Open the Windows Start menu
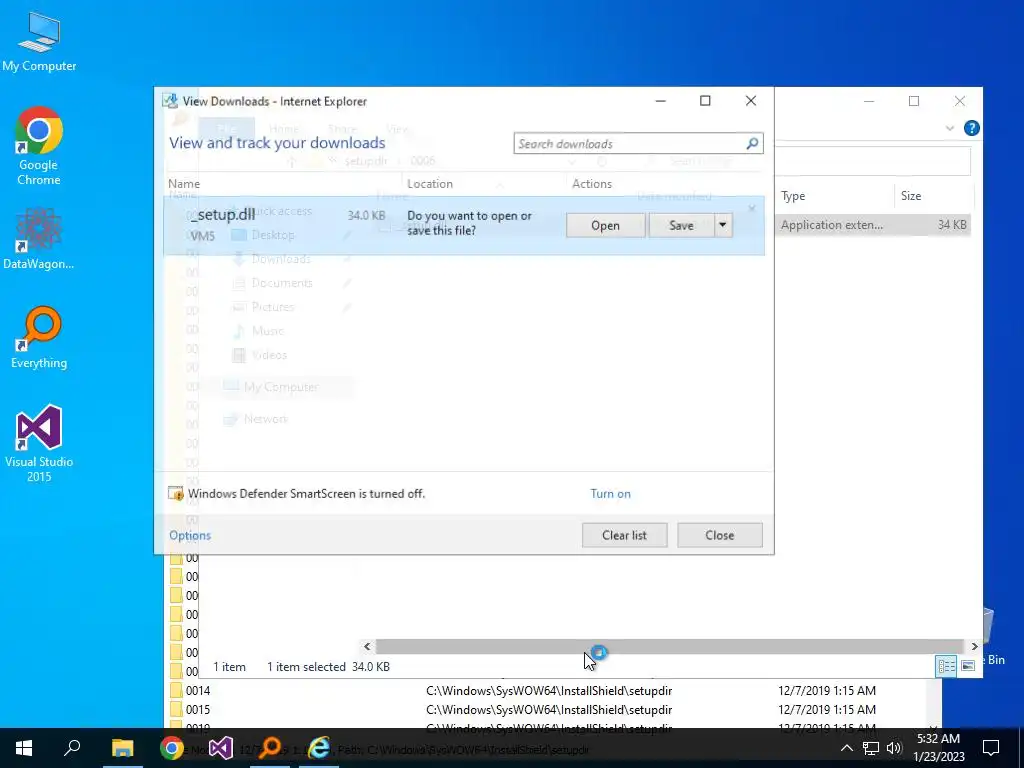The image size is (1024, 768). 24,748
